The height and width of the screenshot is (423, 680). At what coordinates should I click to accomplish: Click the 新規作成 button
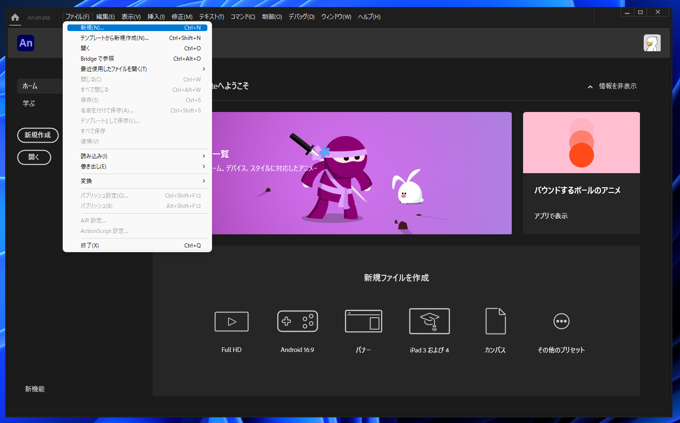(x=38, y=135)
